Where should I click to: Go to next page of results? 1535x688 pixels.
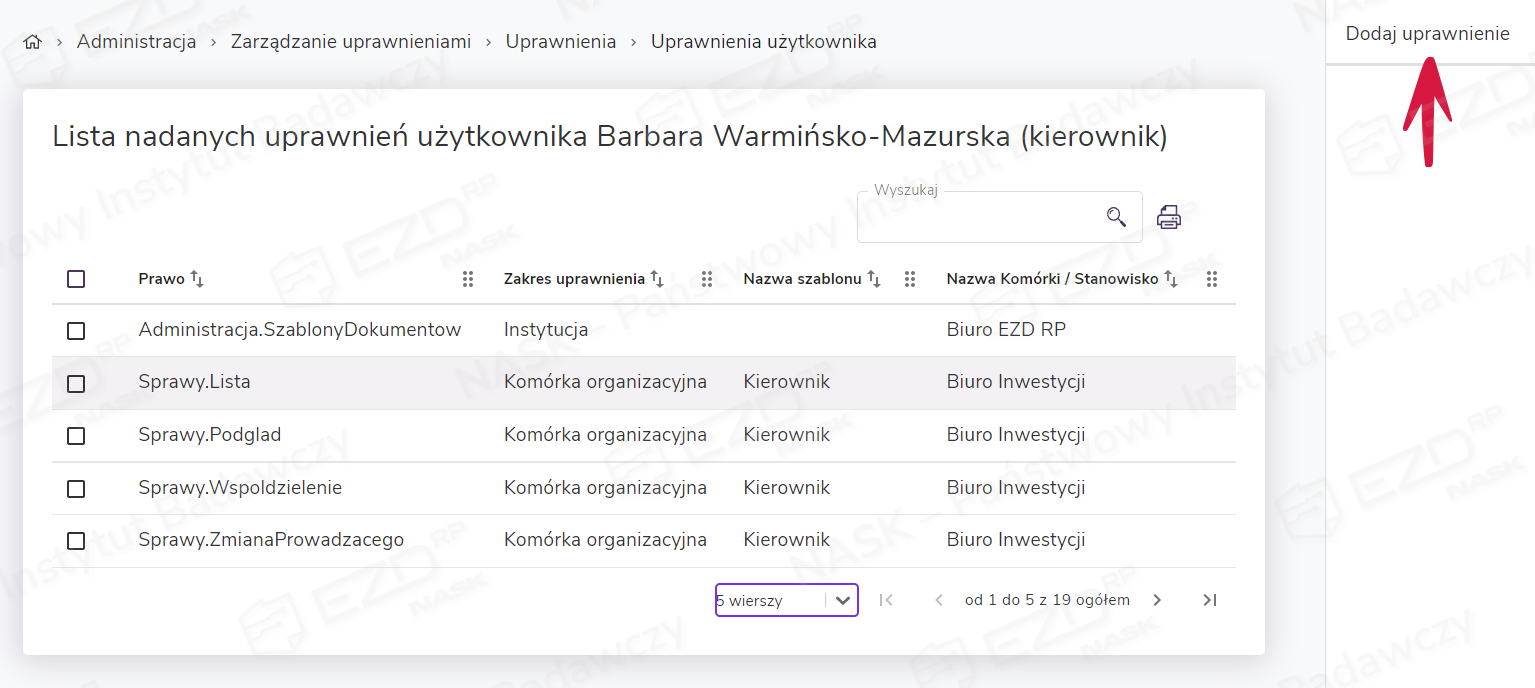pyautogui.click(x=1157, y=600)
